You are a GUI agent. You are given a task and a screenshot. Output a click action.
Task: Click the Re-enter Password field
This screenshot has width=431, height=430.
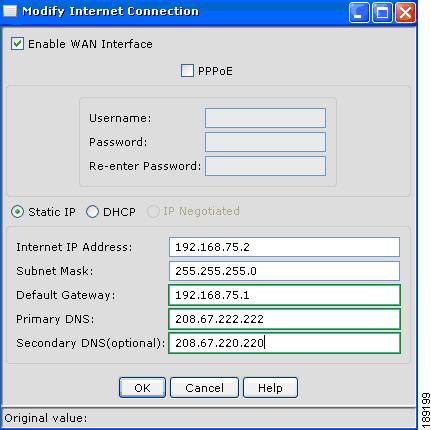[x=265, y=166]
